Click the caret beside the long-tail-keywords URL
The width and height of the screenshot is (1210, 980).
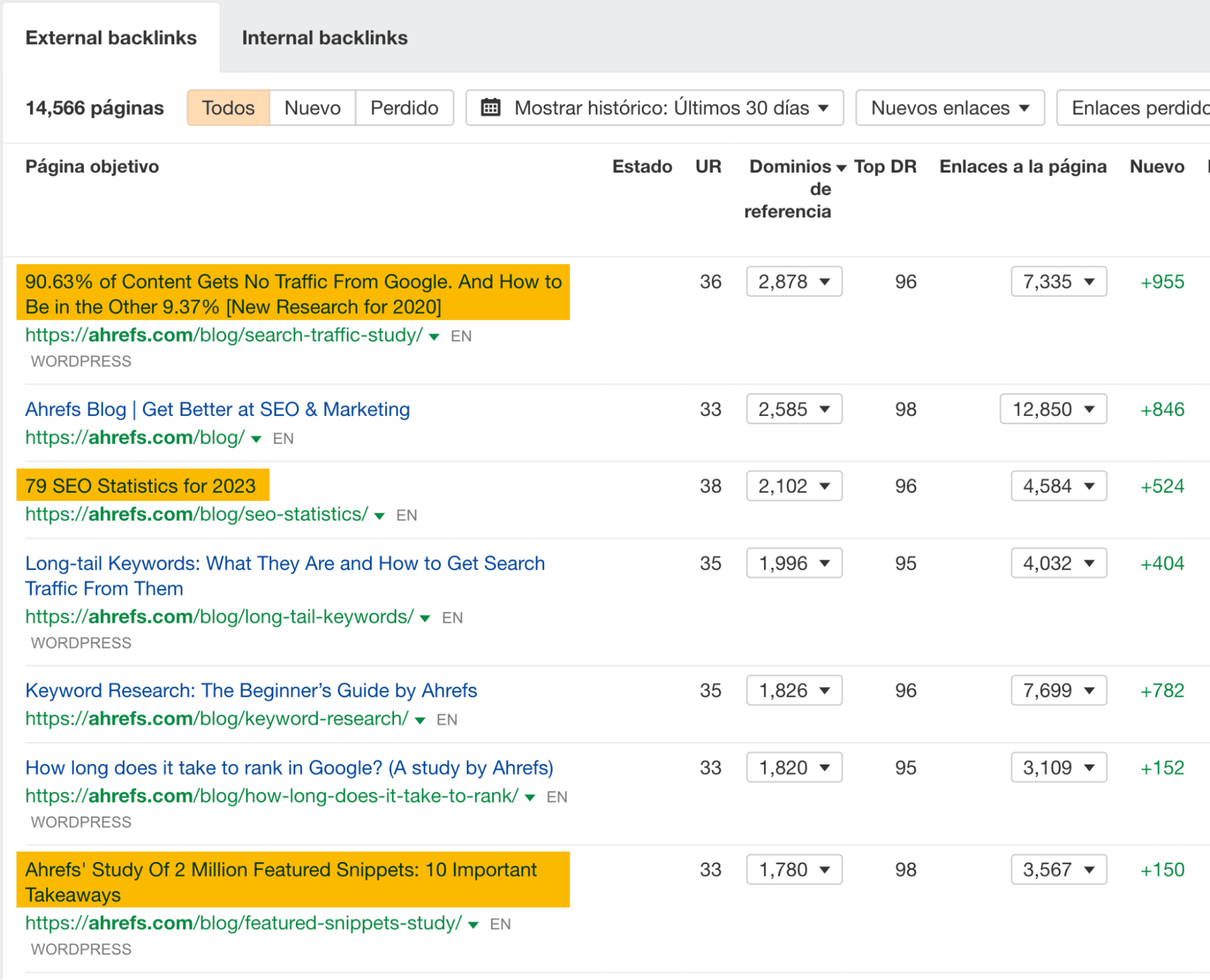(x=426, y=617)
